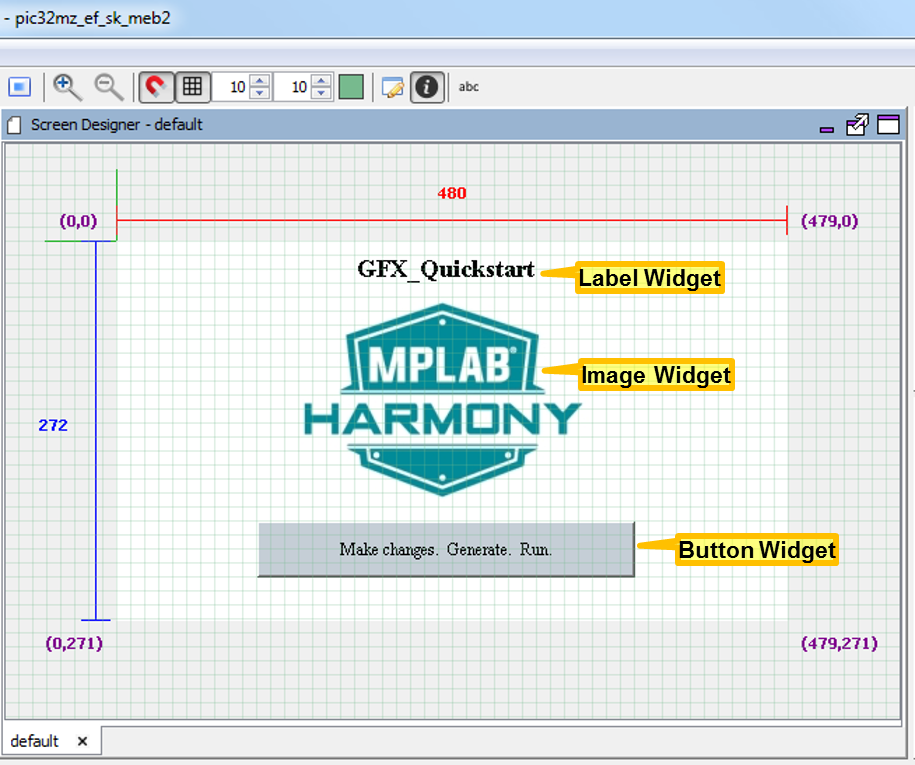Toggle the grid display button

click(x=193, y=87)
